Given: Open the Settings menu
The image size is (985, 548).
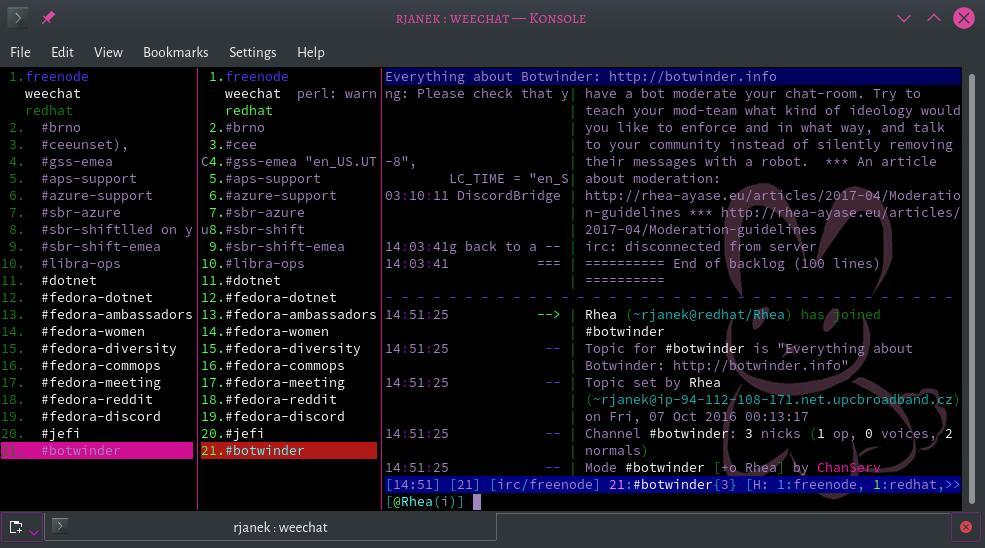Looking at the screenshot, I should (253, 52).
